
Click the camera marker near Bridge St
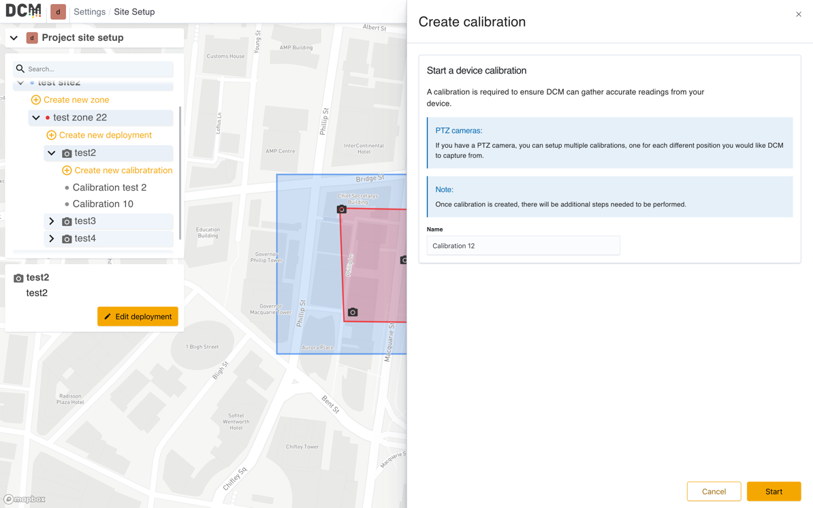[x=341, y=209]
